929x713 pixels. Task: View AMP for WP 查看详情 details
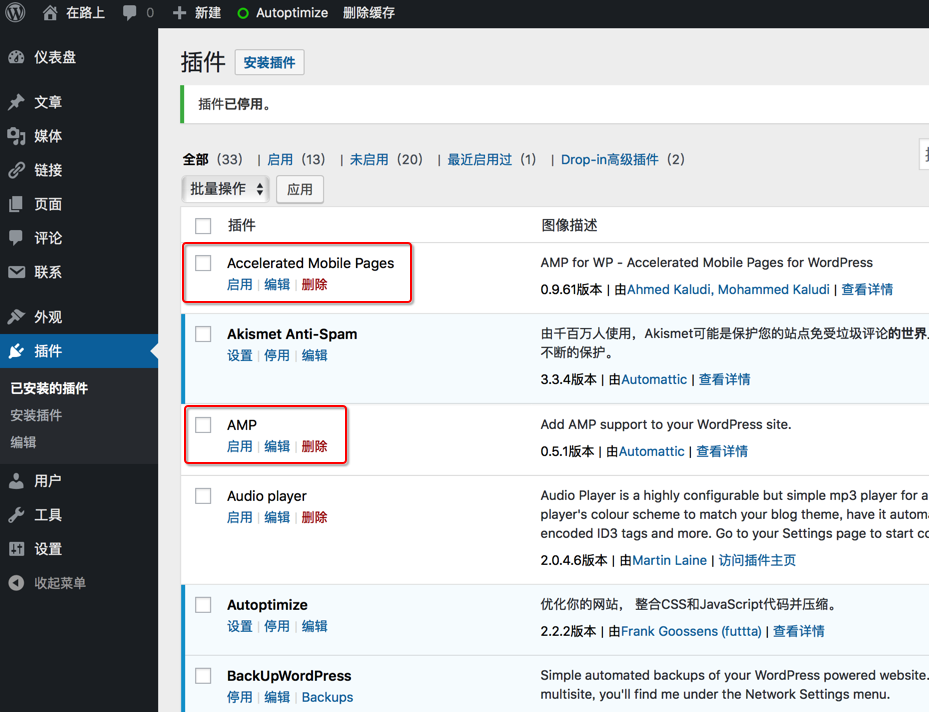pyautogui.click(x=867, y=289)
